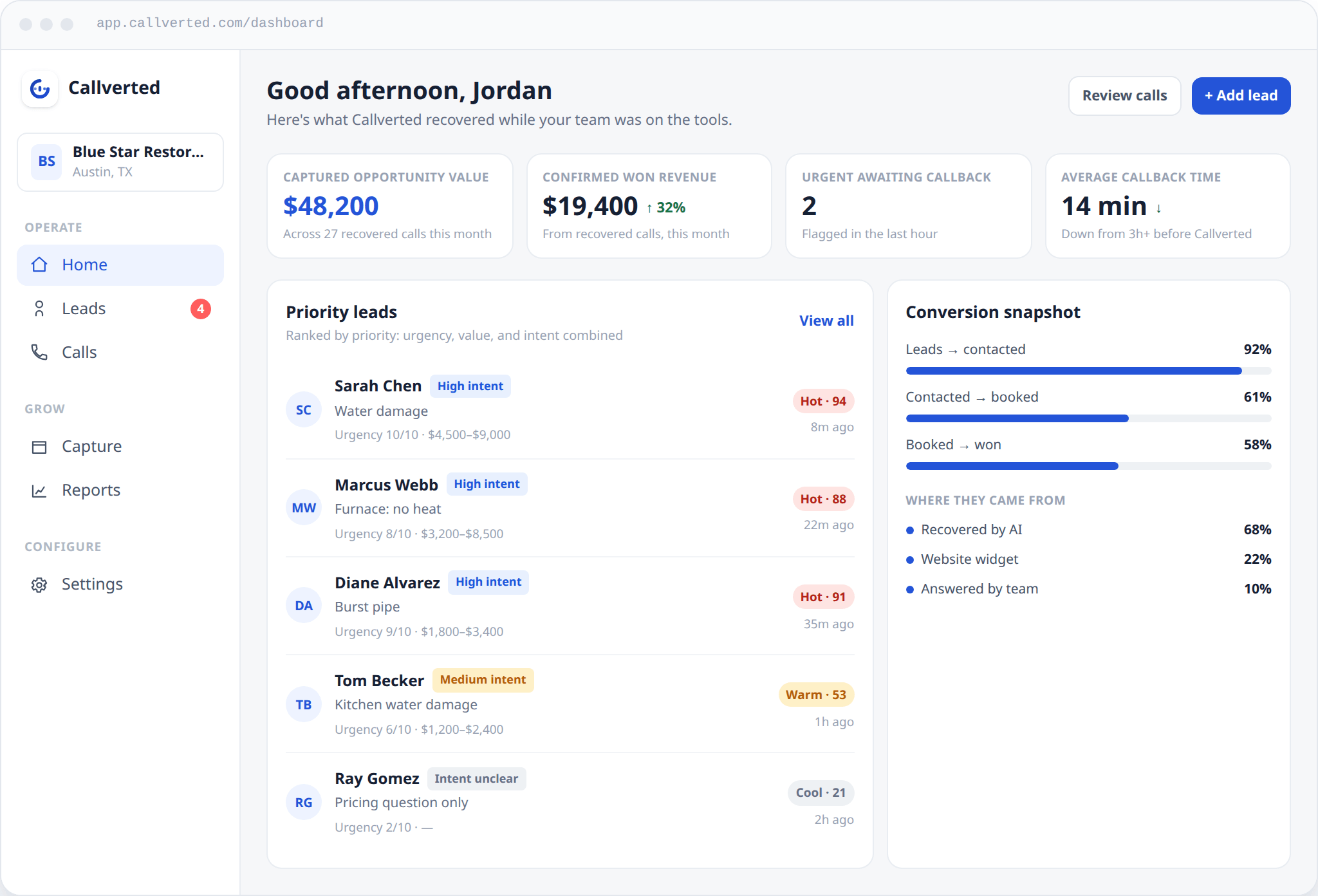This screenshot has width=1318, height=896.
Task: Click Diane Alvarez's DA avatar
Action: [x=304, y=606]
